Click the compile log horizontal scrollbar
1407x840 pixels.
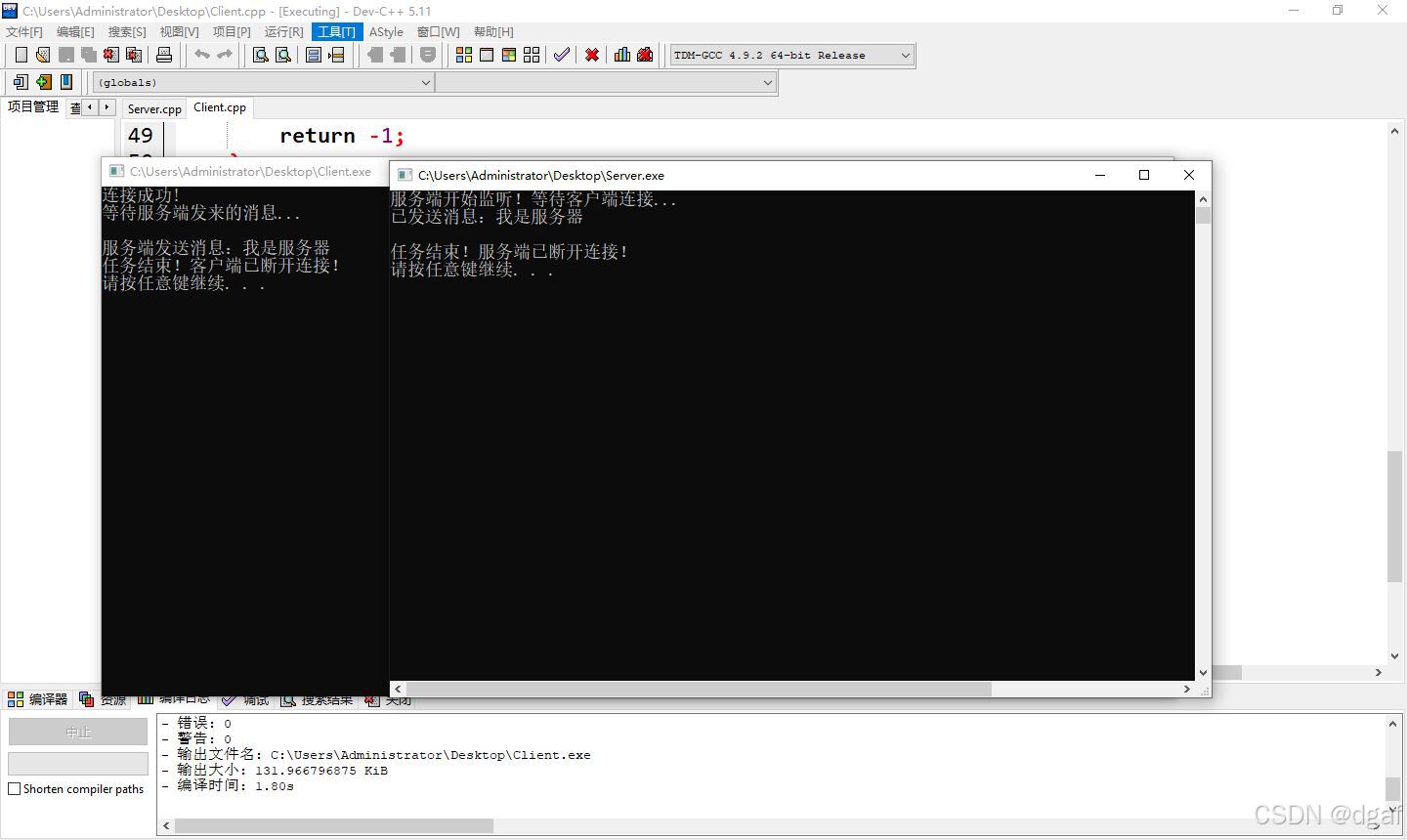coord(772,826)
